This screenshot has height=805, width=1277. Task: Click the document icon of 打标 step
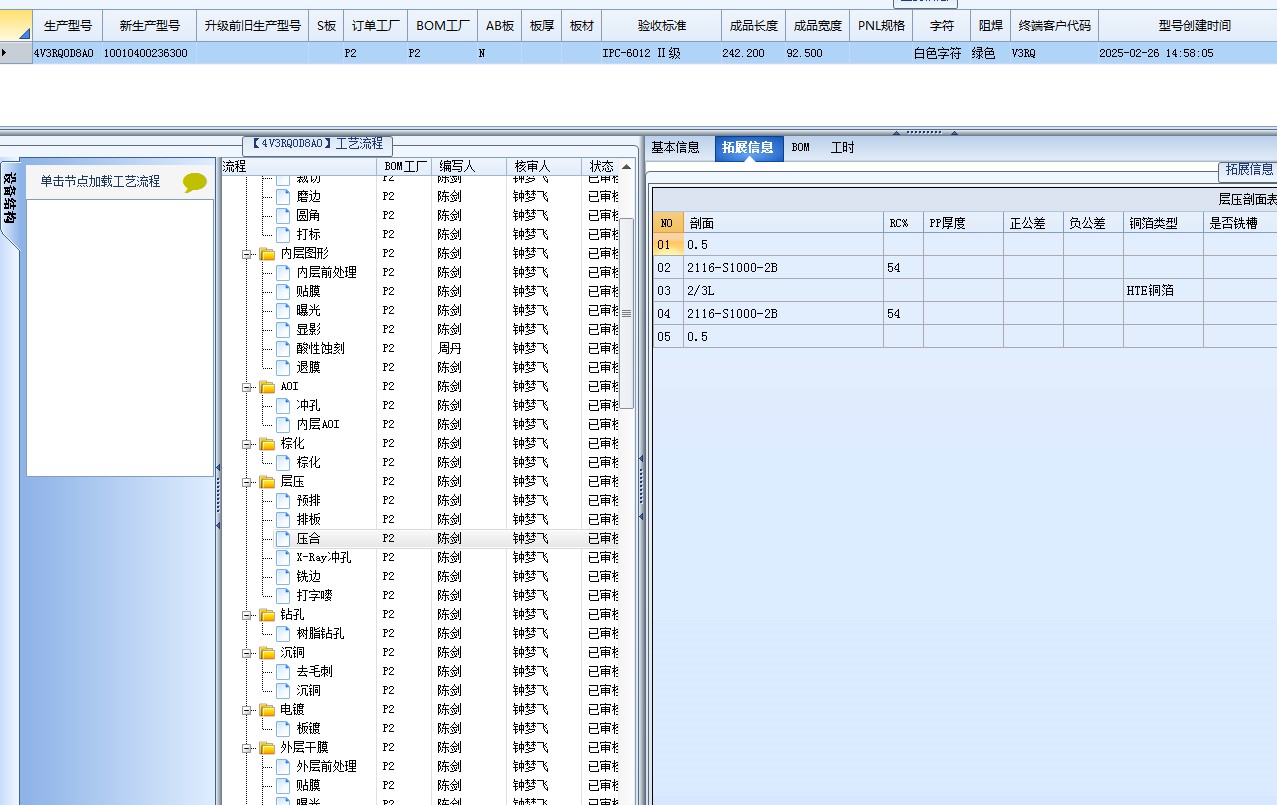[283, 234]
